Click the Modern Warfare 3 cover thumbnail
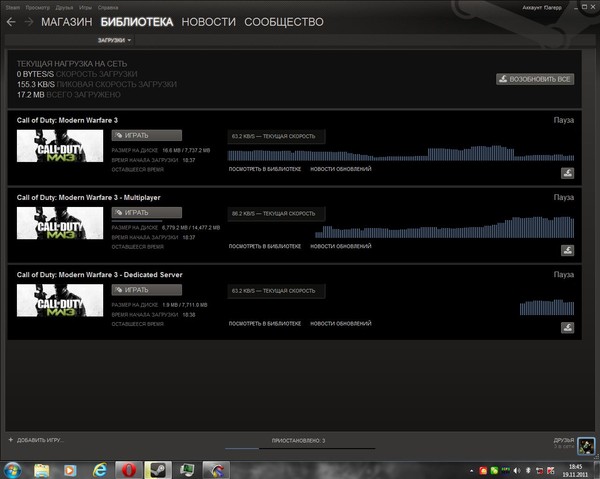This screenshot has width=600, height=479. 60,146
